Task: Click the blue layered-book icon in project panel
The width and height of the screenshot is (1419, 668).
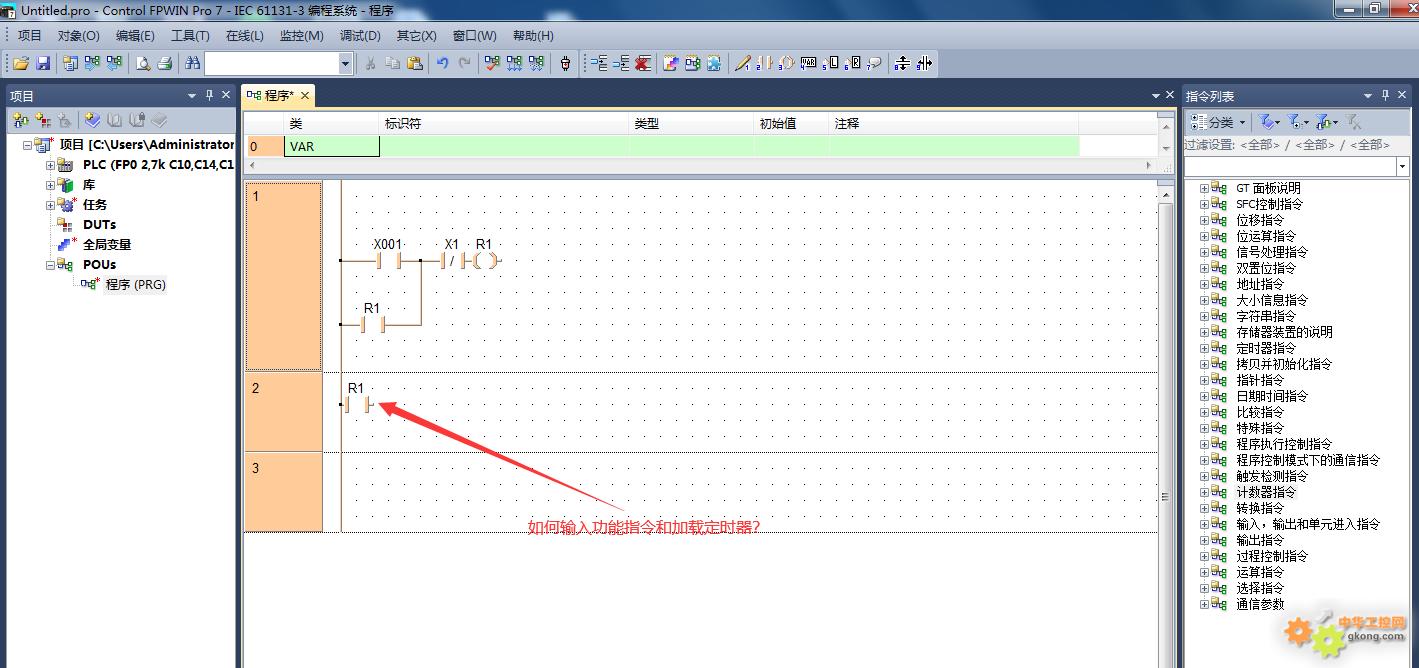Action: coord(93,121)
